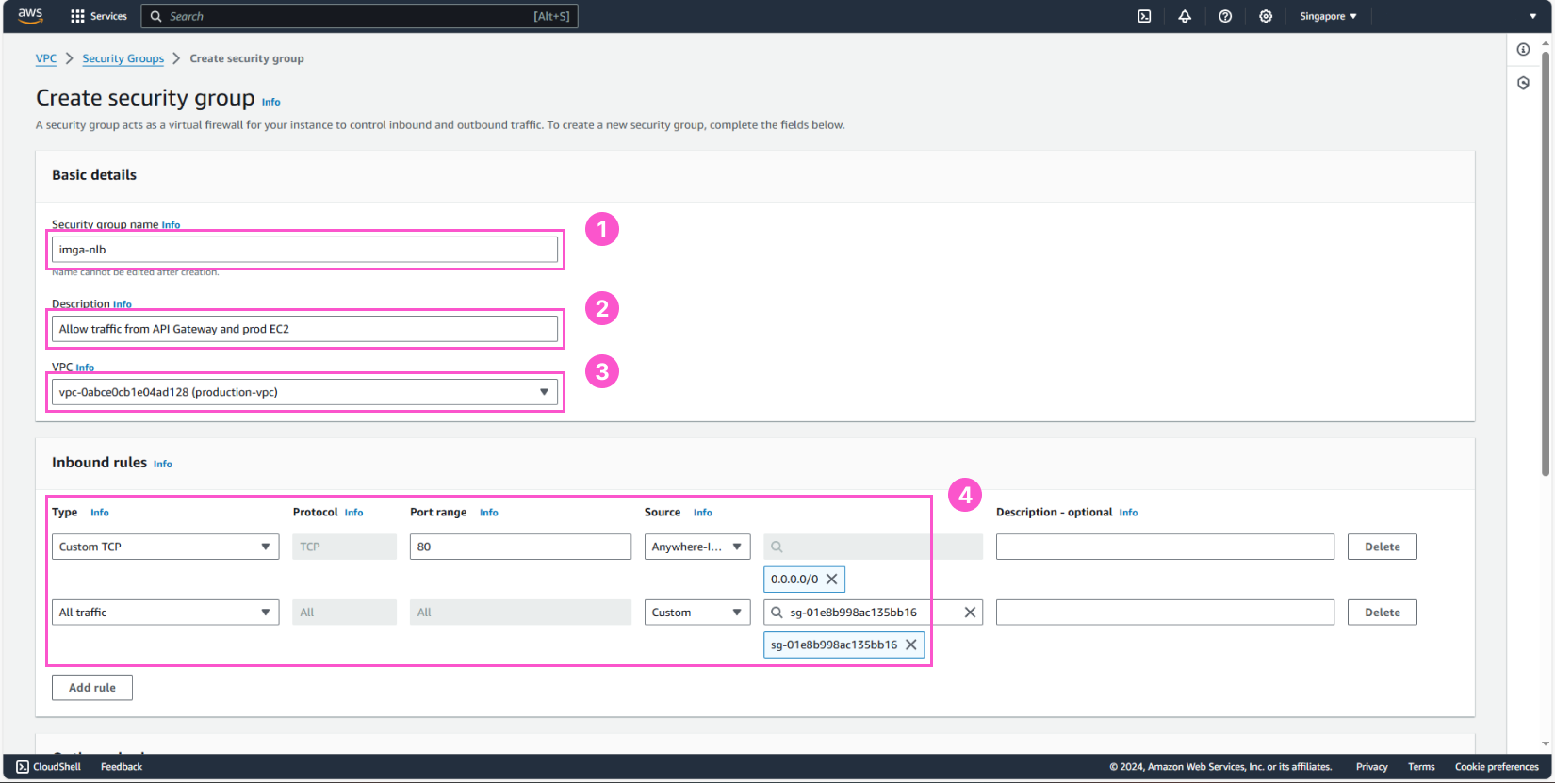
Task: Open the VPC selection dropdown
Action: point(304,392)
